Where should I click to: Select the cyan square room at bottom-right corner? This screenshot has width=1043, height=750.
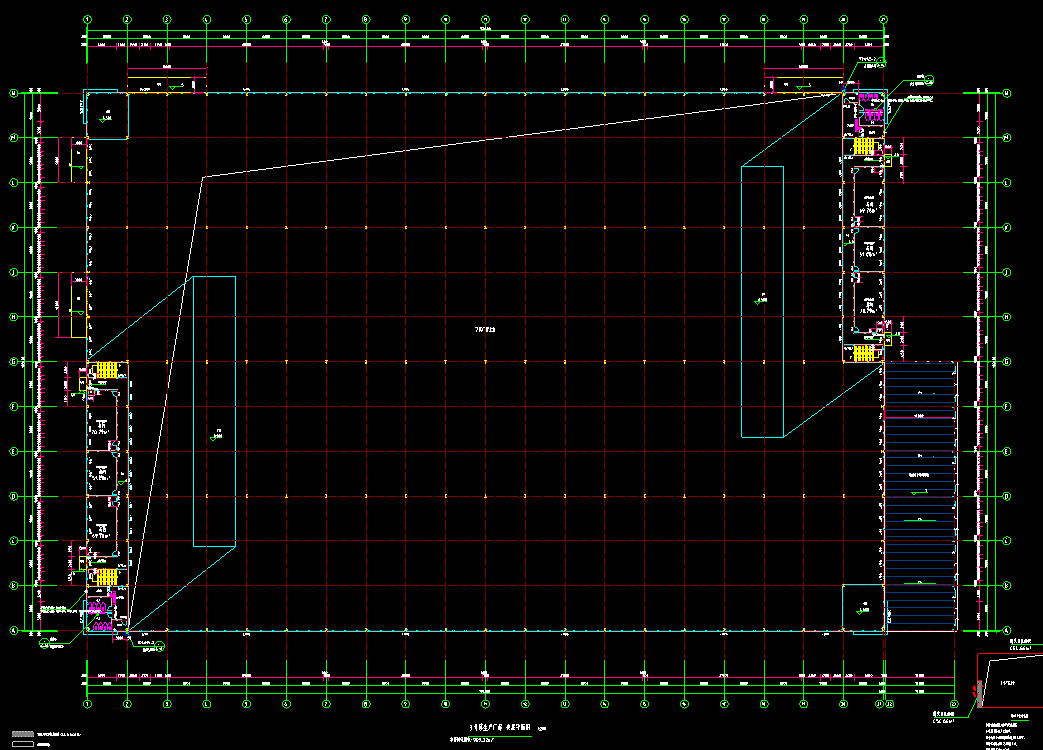(864, 608)
